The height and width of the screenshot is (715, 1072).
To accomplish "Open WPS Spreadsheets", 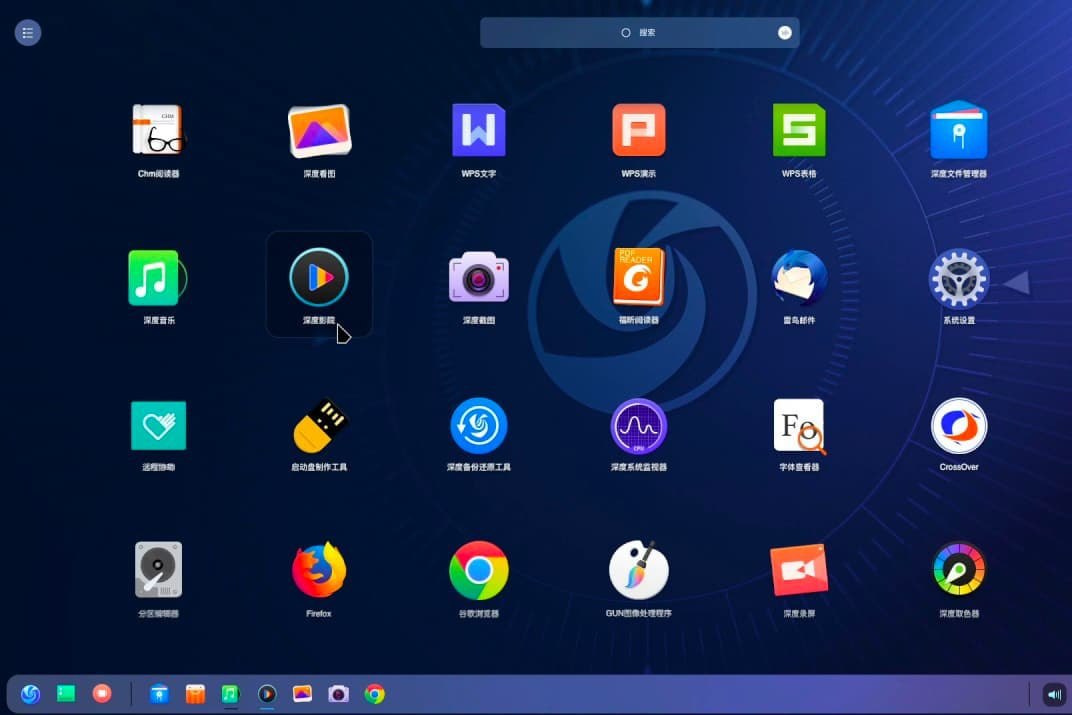I will click(799, 130).
